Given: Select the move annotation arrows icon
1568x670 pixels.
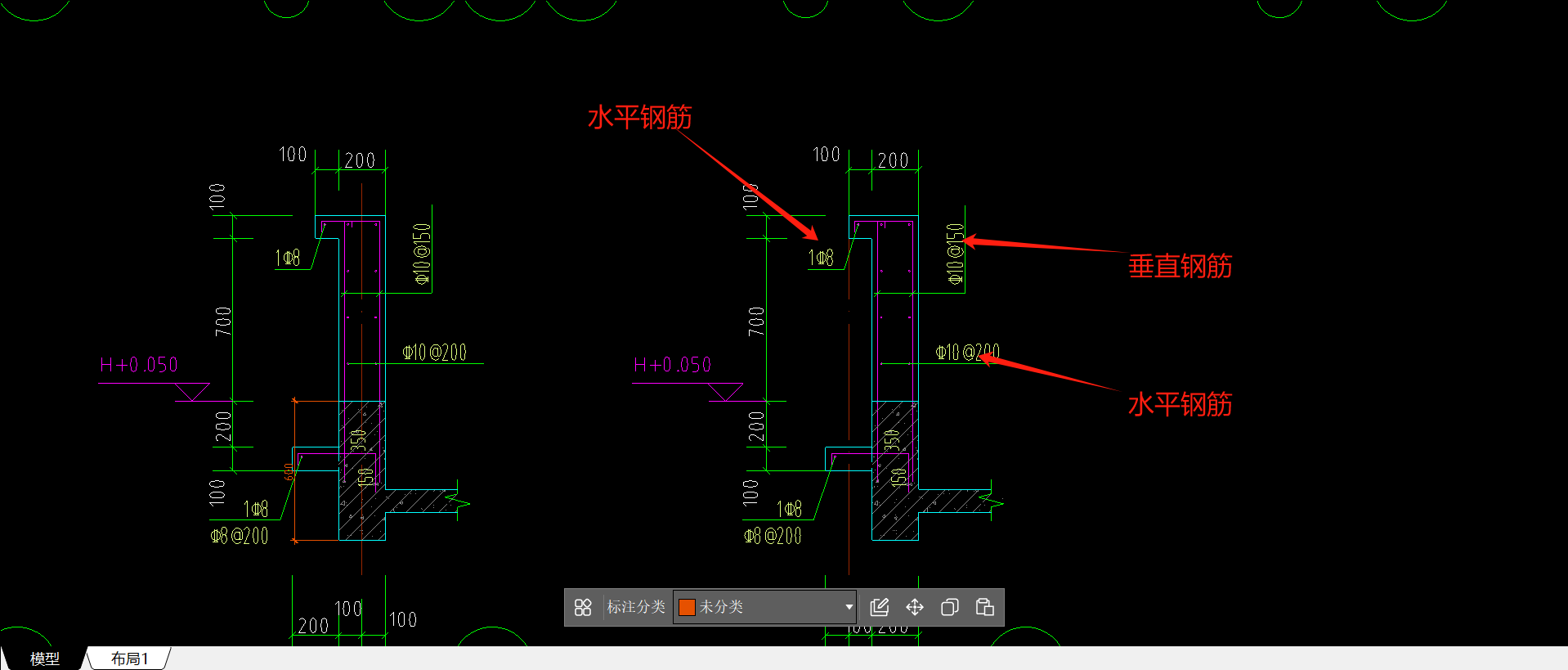Looking at the screenshot, I should [915, 607].
